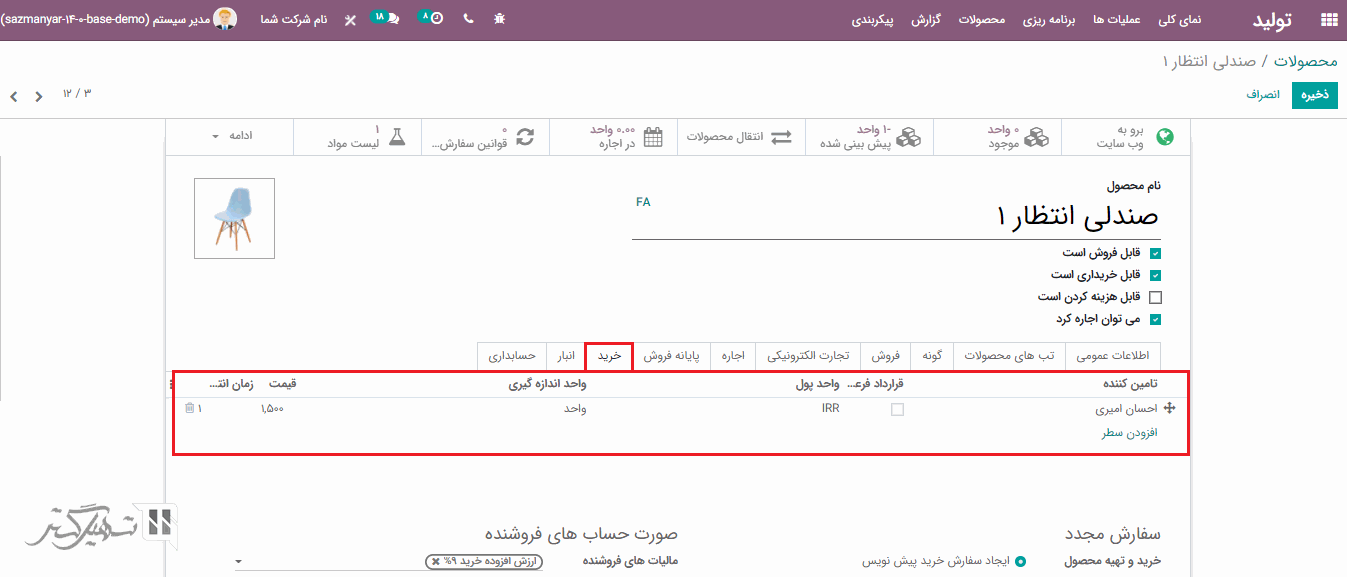Click the drag handle on احسان امیری row
Image resolution: width=1347 pixels, height=577 pixels.
click(1170, 408)
